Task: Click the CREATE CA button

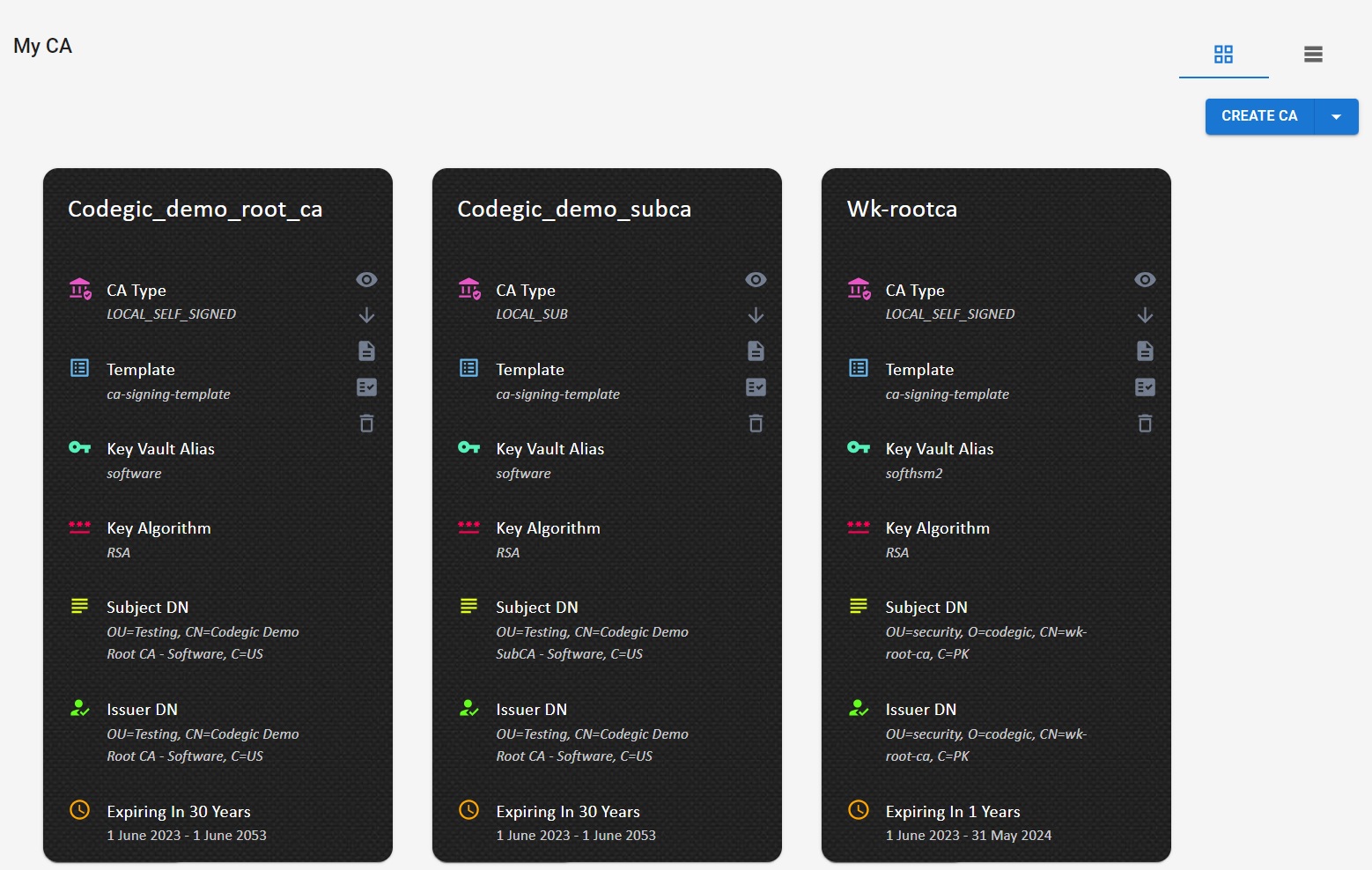Action: (x=1258, y=116)
